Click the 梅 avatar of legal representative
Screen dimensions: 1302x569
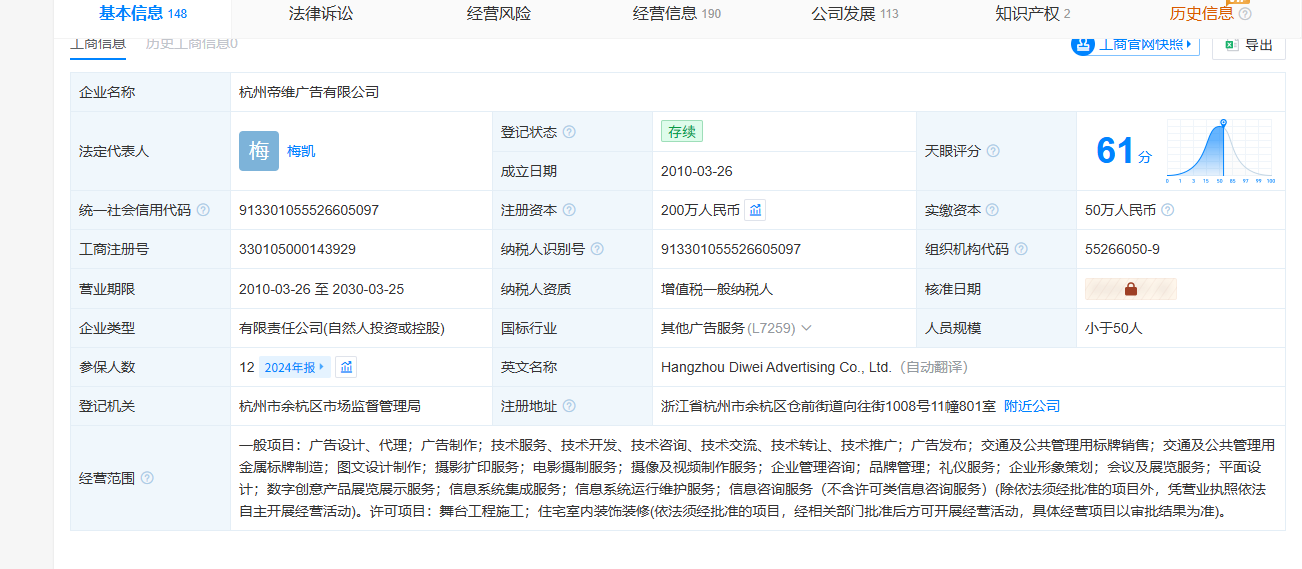click(259, 151)
